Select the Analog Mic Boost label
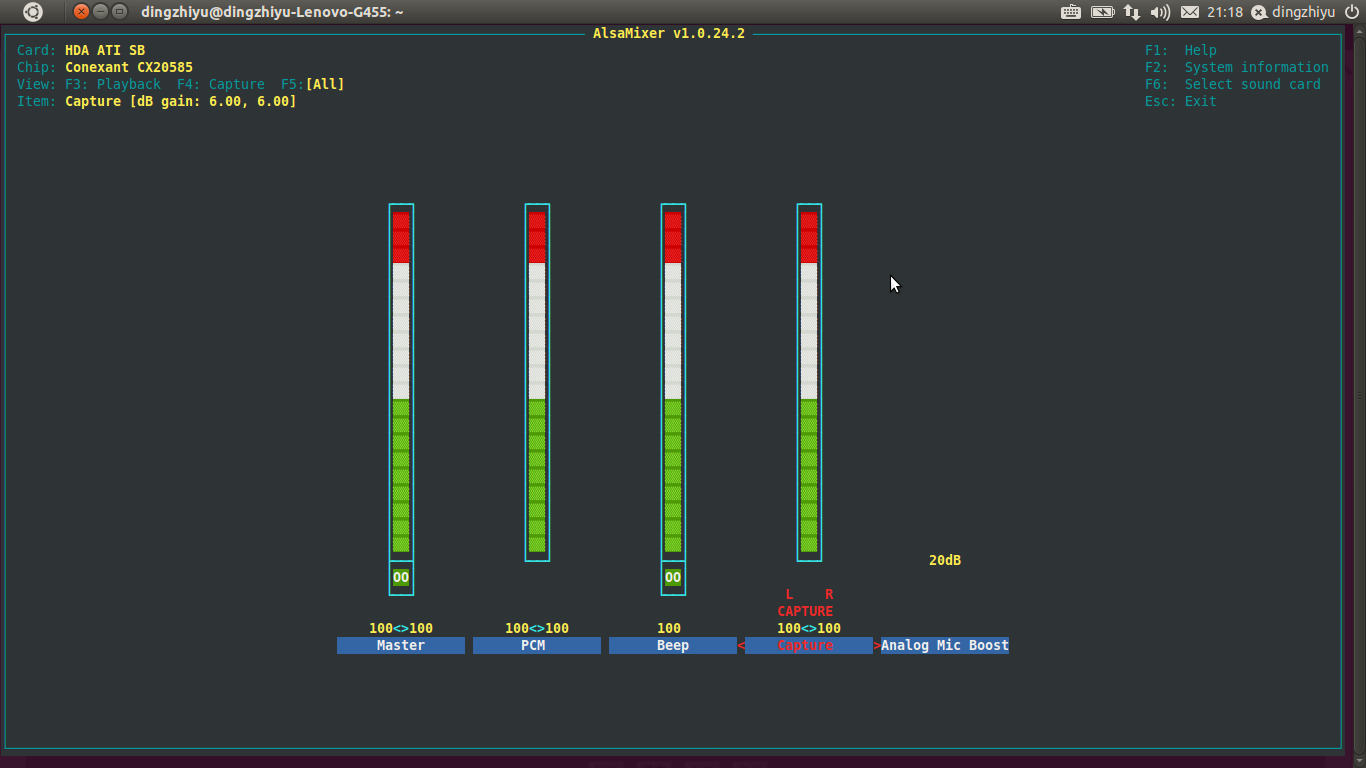Screen dimensions: 1366x768 click(x=945, y=646)
